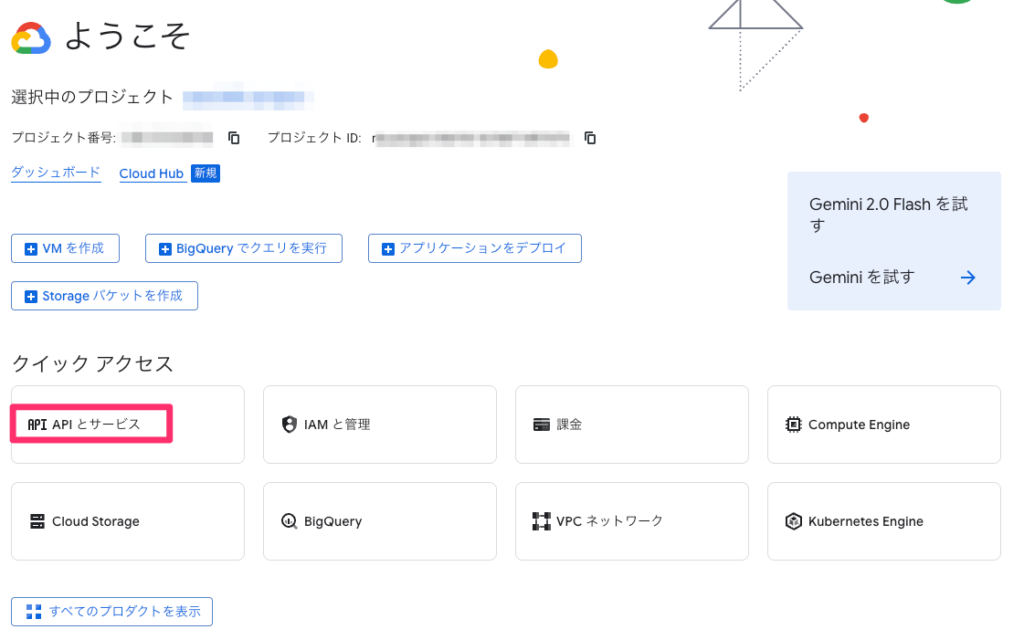Click plus icon on VM を作成
The width and height of the screenshot is (1024, 640).
(31, 249)
